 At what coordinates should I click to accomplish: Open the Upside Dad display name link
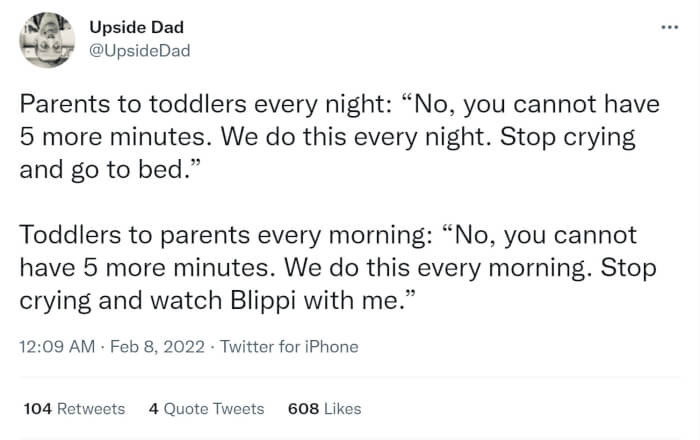pyautogui.click(x=136, y=27)
